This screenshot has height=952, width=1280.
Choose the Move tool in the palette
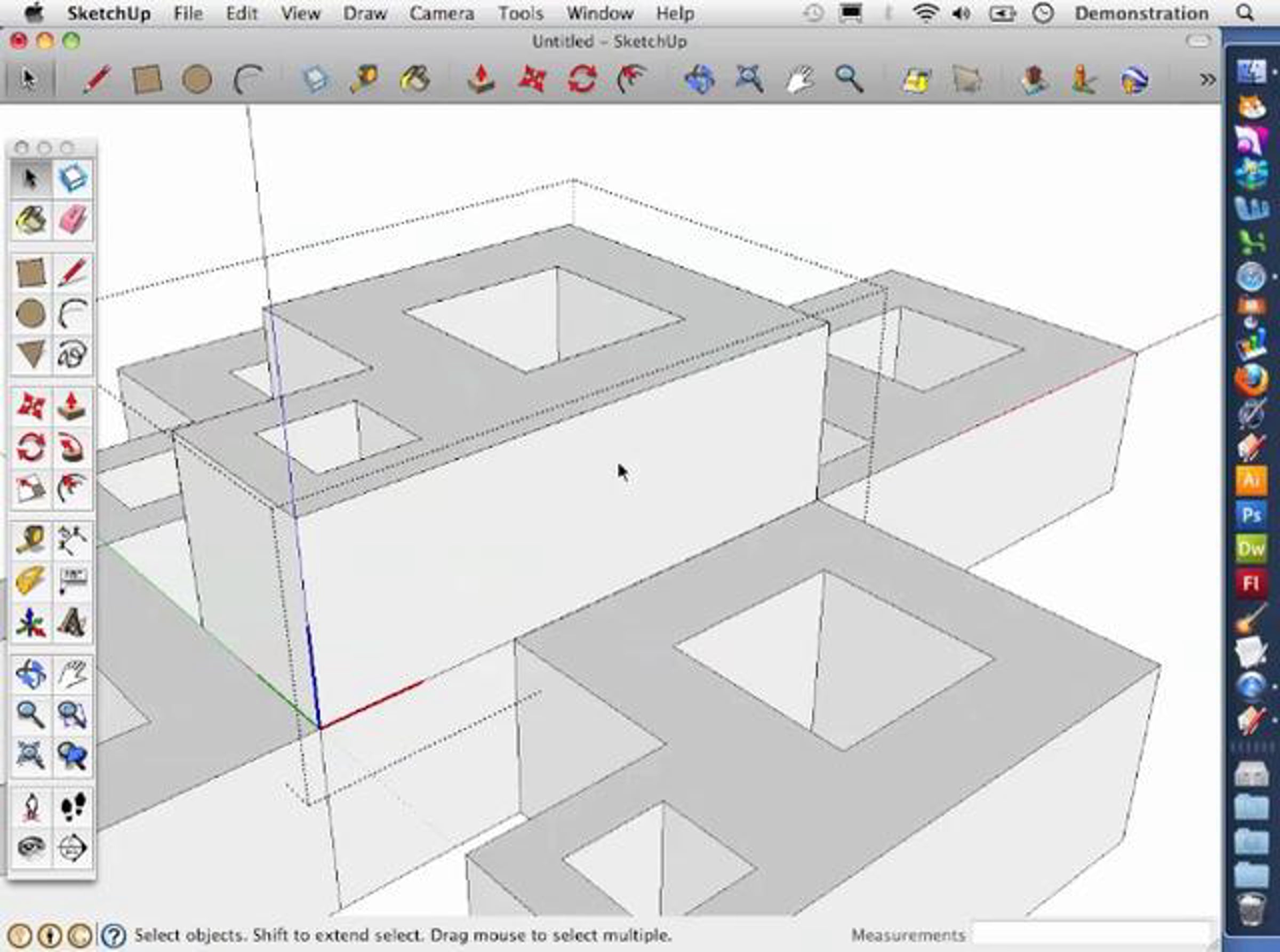tap(31, 406)
